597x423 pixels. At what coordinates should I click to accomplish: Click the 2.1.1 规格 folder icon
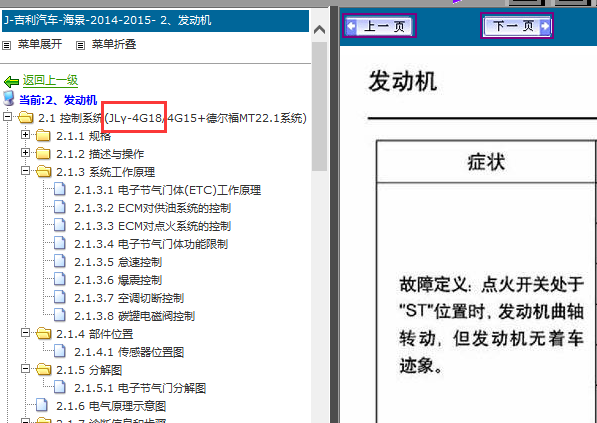[43, 135]
